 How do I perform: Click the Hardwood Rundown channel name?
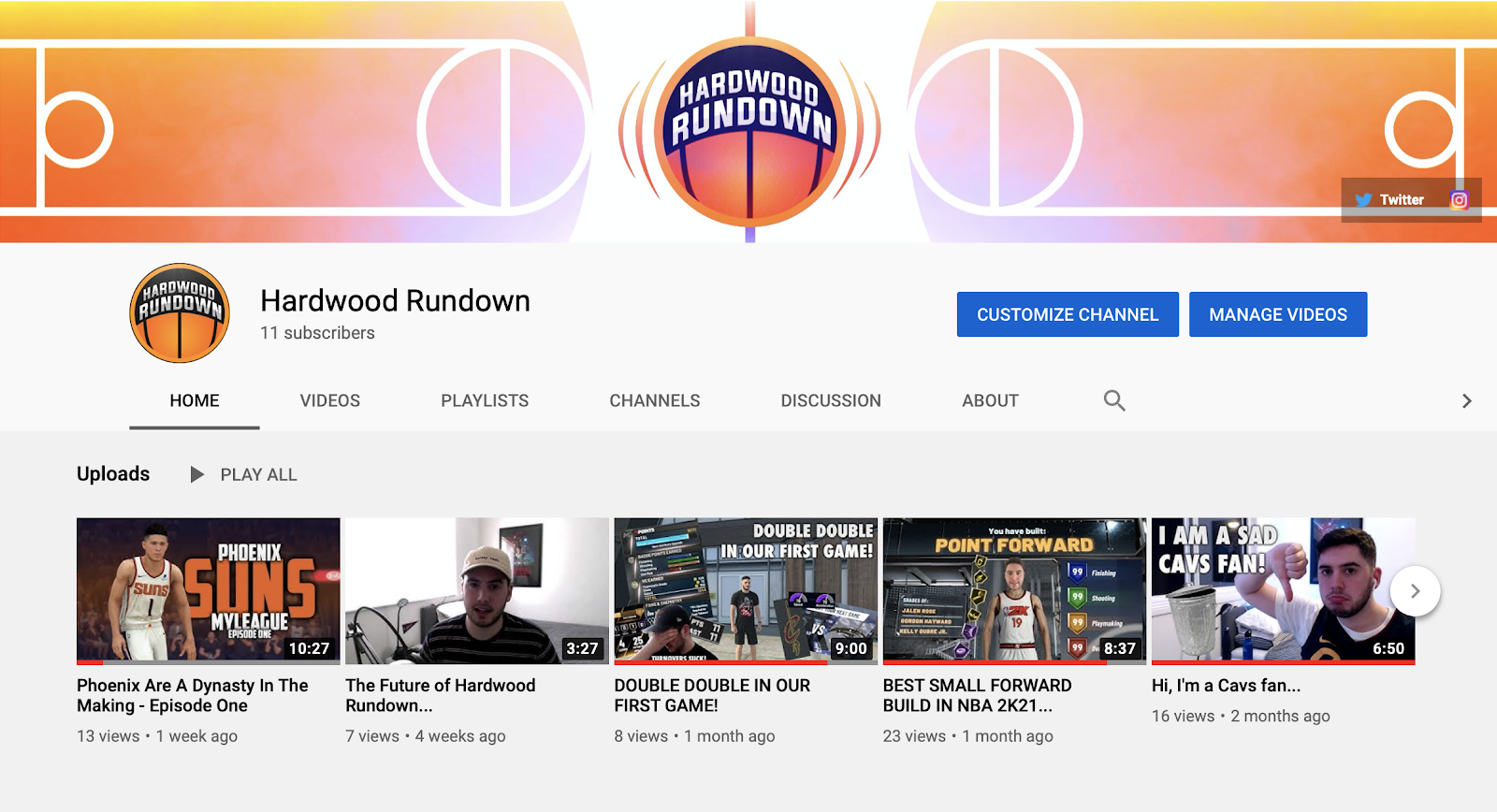point(395,300)
